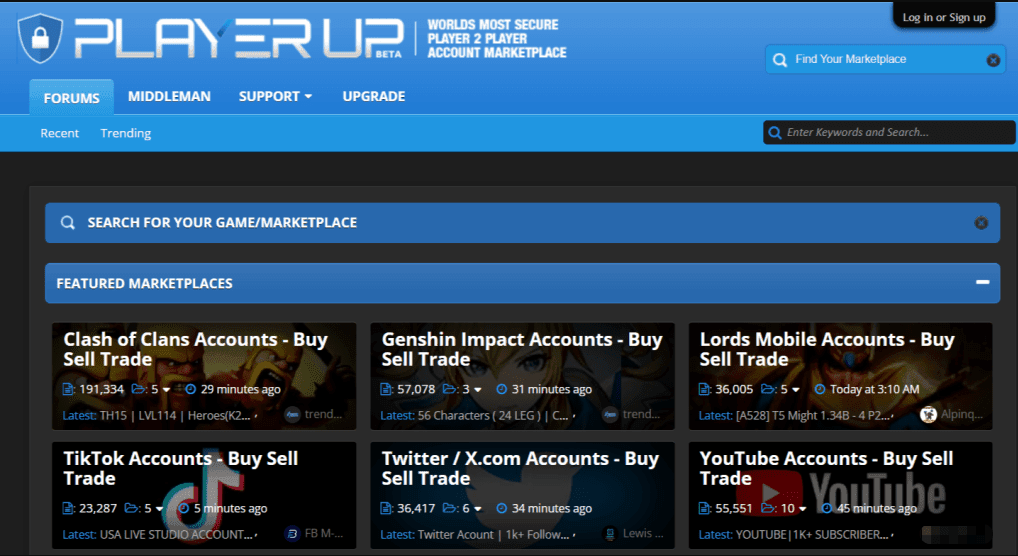1018x556 pixels.
Task: Click the magnifier in Find Your Marketplace box
Action: pos(780,60)
